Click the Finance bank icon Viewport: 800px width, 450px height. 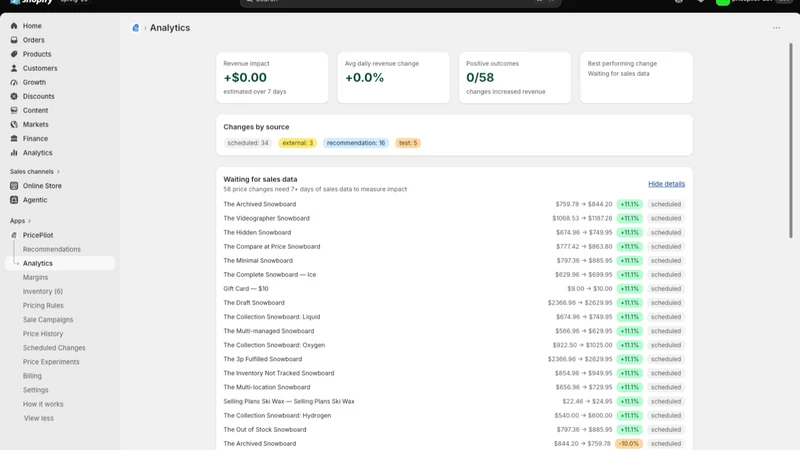pos(14,138)
